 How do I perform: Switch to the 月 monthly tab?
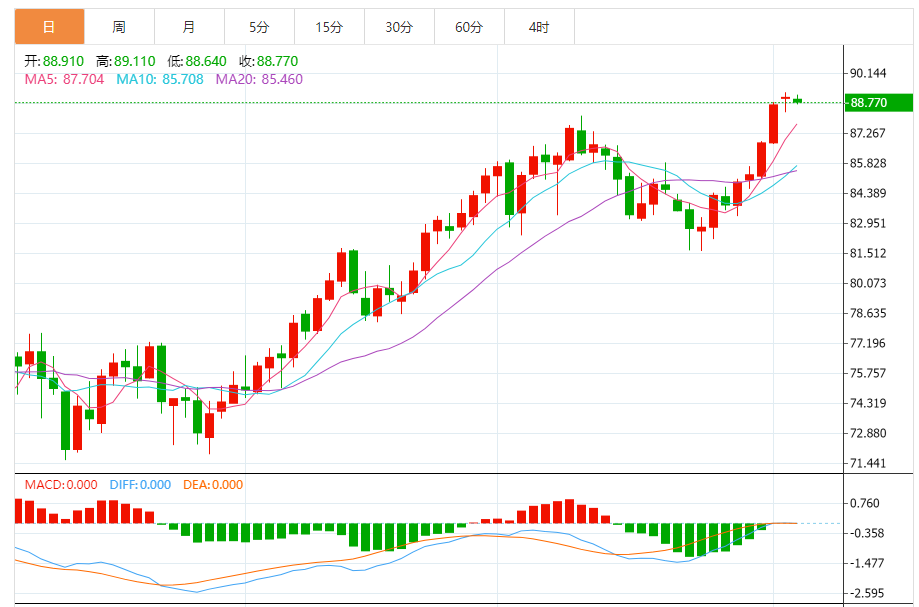point(189,27)
